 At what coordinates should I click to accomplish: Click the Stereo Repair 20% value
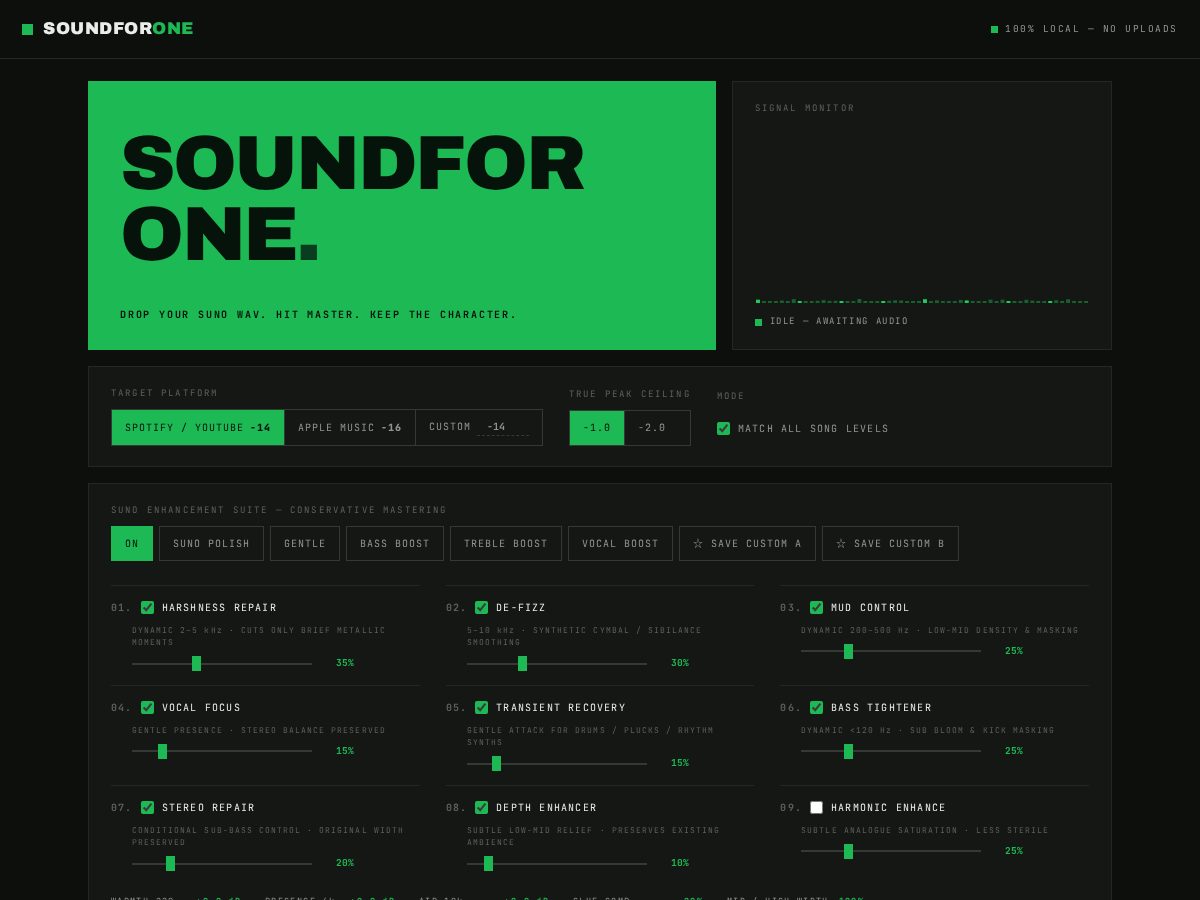[345, 863]
